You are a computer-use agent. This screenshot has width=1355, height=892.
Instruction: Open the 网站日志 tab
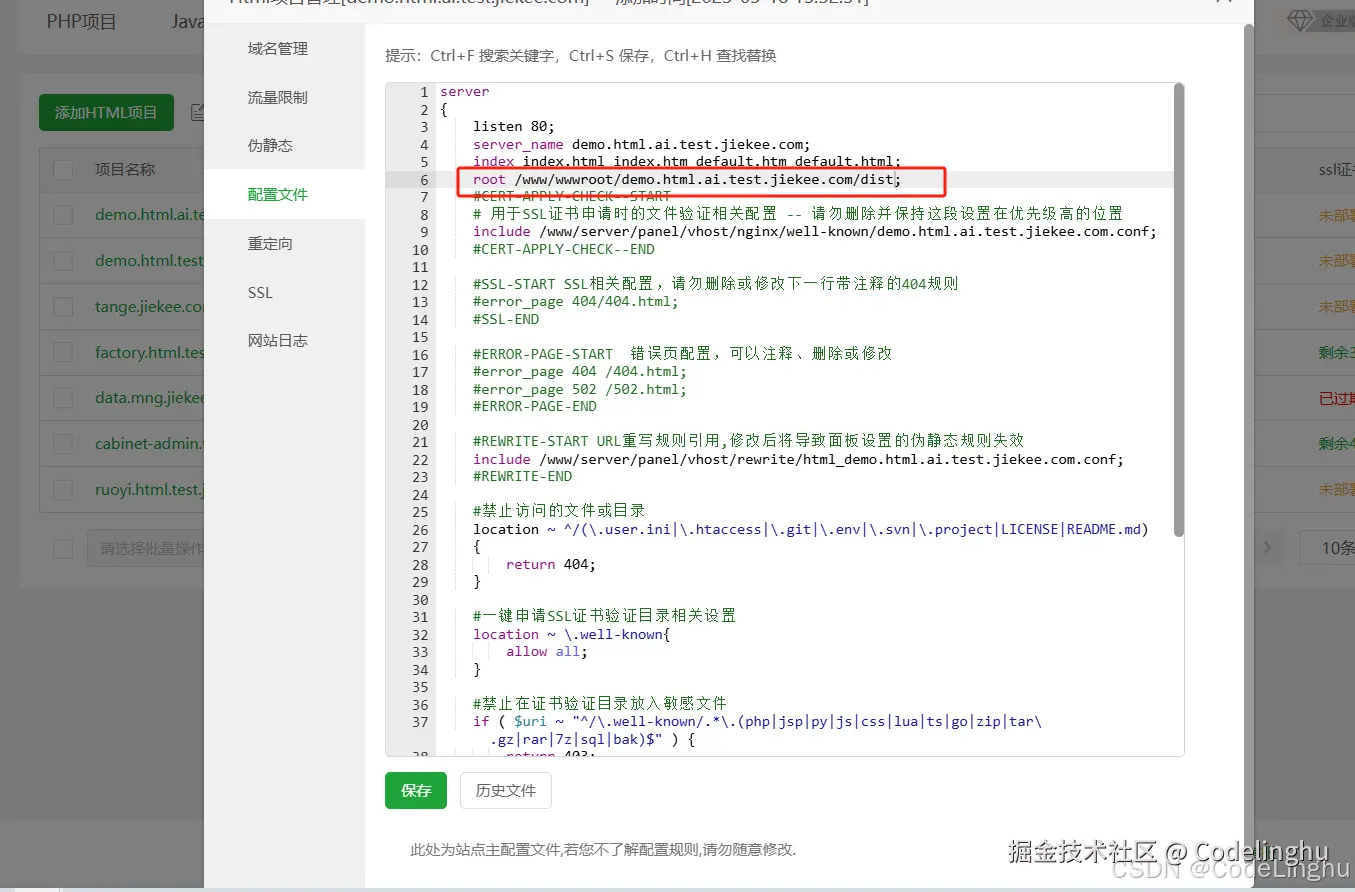pyautogui.click(x=278, y=341)
